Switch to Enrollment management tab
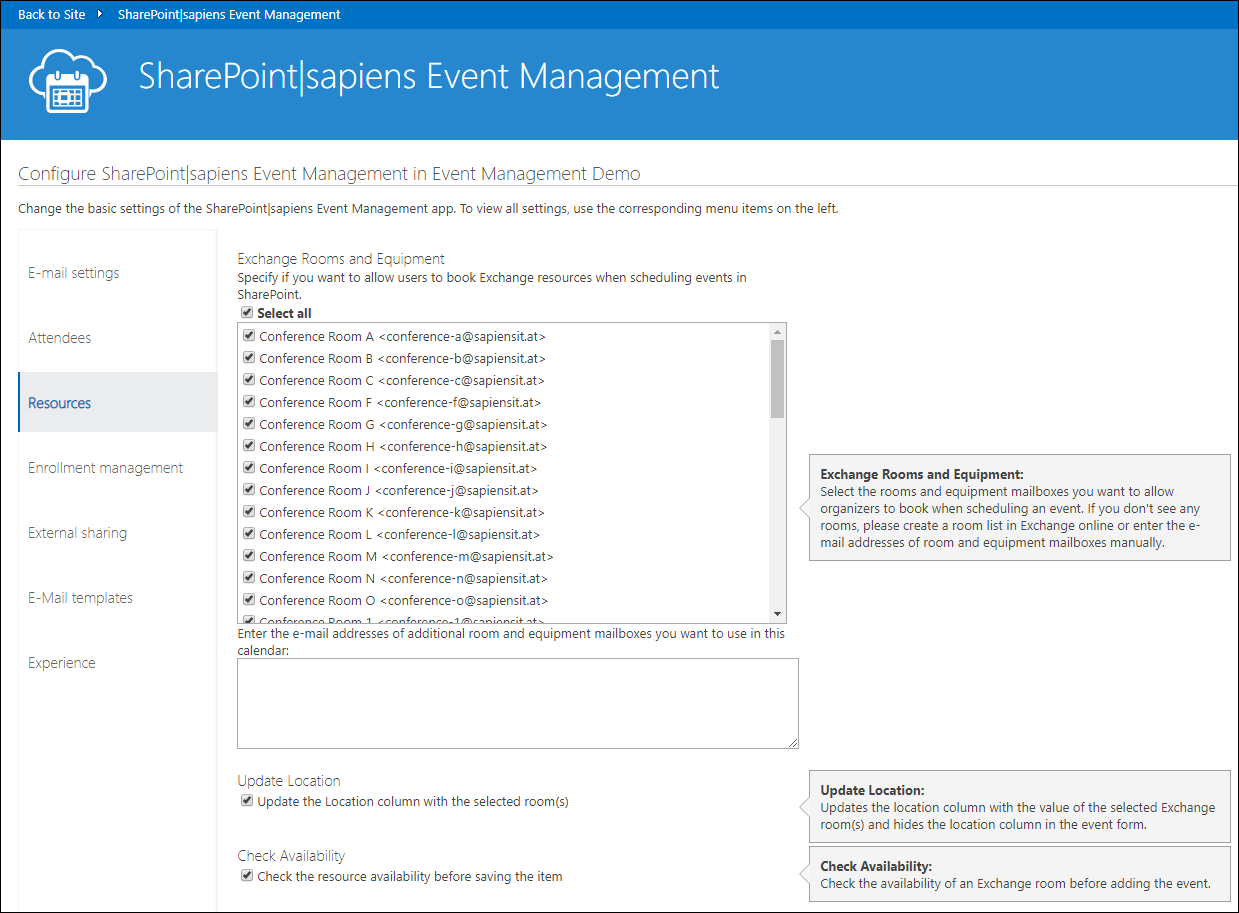Screen dimensions: 1239x913 tap(106, 468)
